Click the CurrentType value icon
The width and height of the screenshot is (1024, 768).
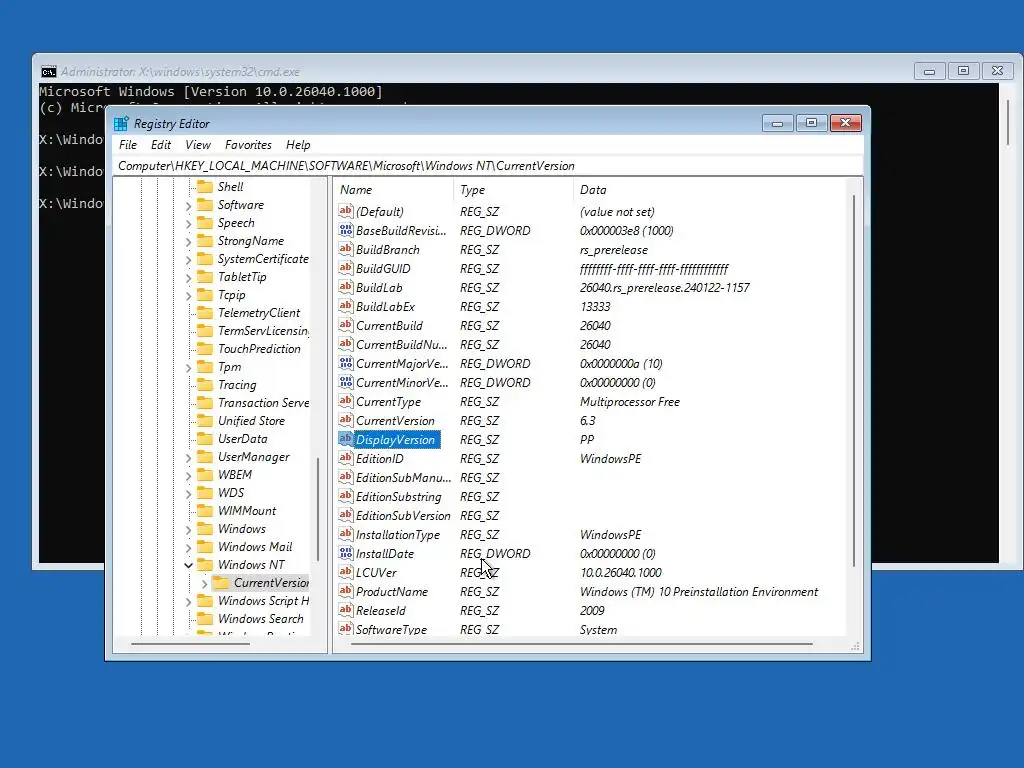345,401
